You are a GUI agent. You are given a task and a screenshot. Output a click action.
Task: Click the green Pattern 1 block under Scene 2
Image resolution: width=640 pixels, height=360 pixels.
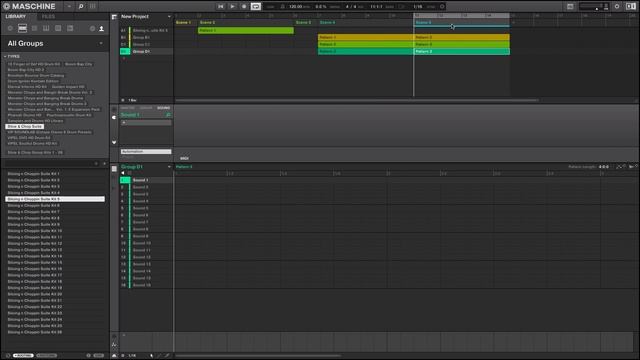[246, 31]
